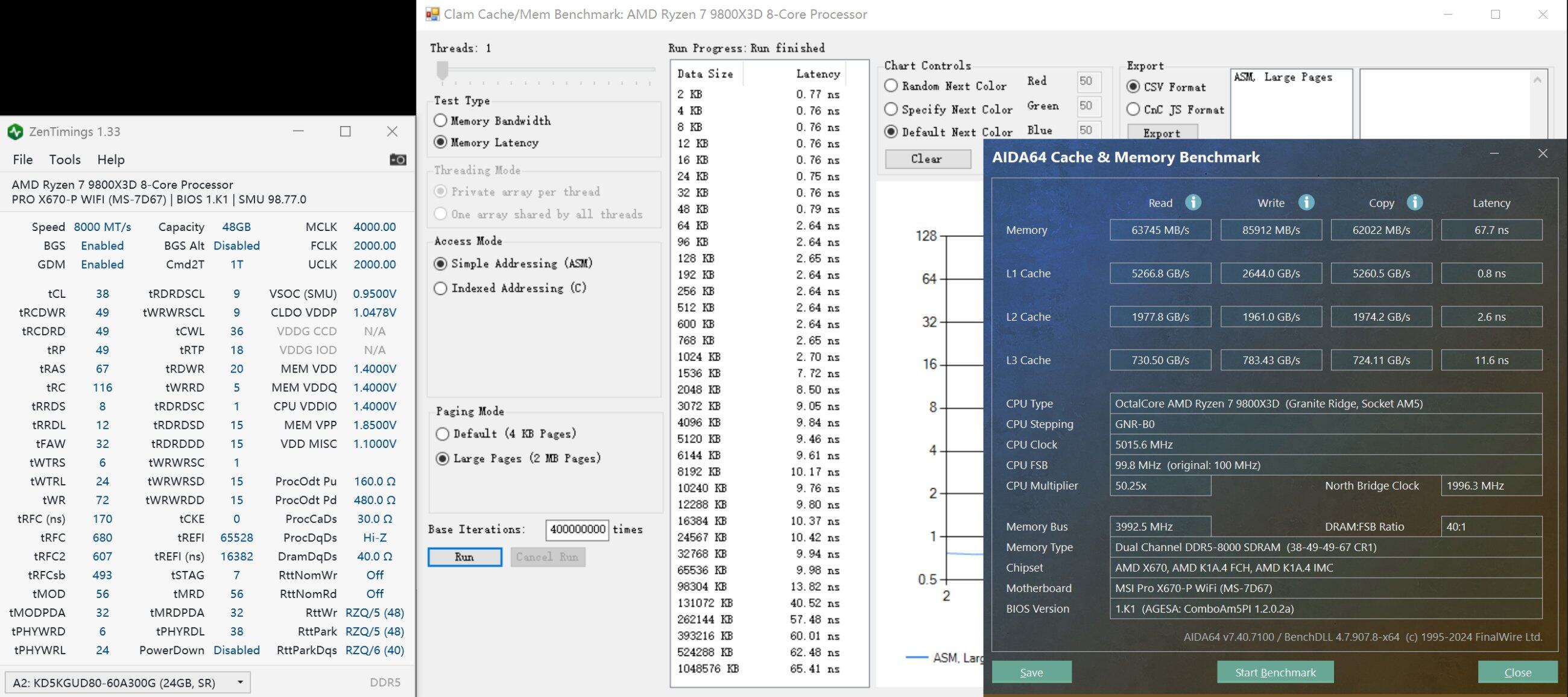Screen dimensions: 1568x697
Task: Click the tCL value 38
Action: coord(103,294)
